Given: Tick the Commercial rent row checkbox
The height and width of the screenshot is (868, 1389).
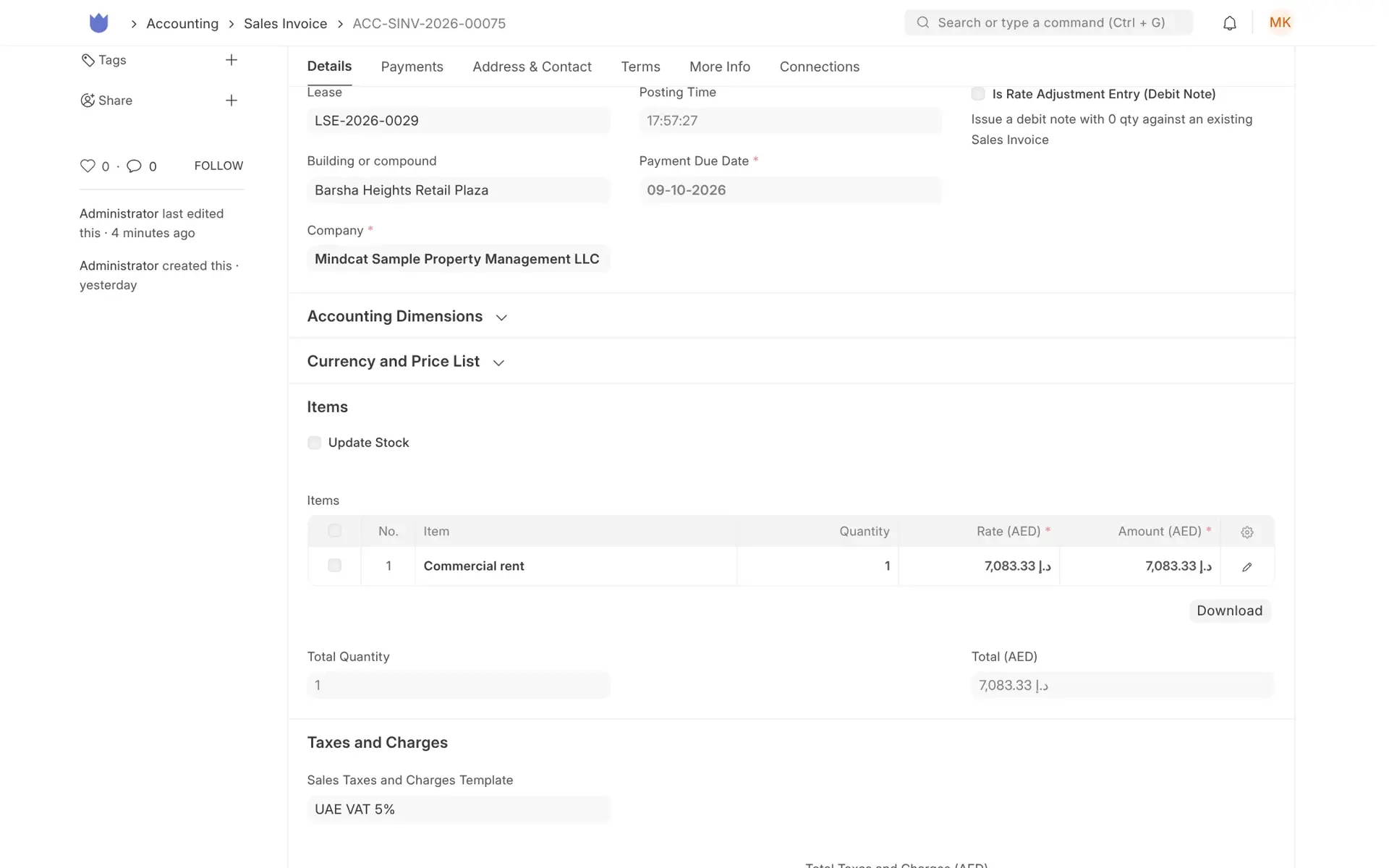Looking at the screenshot, I should (x=334, y=566).
